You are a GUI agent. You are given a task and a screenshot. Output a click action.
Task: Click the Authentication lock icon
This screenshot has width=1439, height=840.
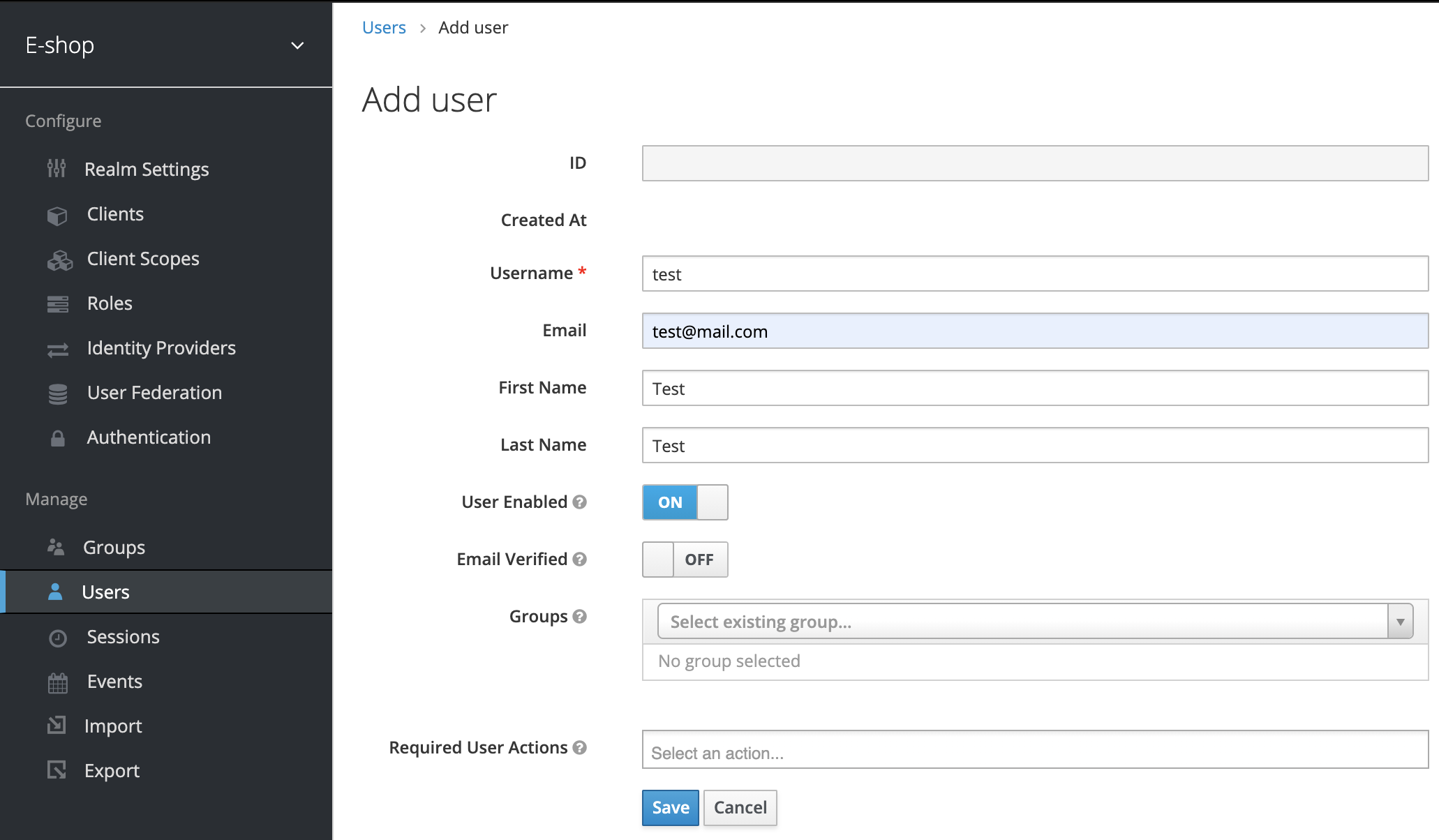57,438
